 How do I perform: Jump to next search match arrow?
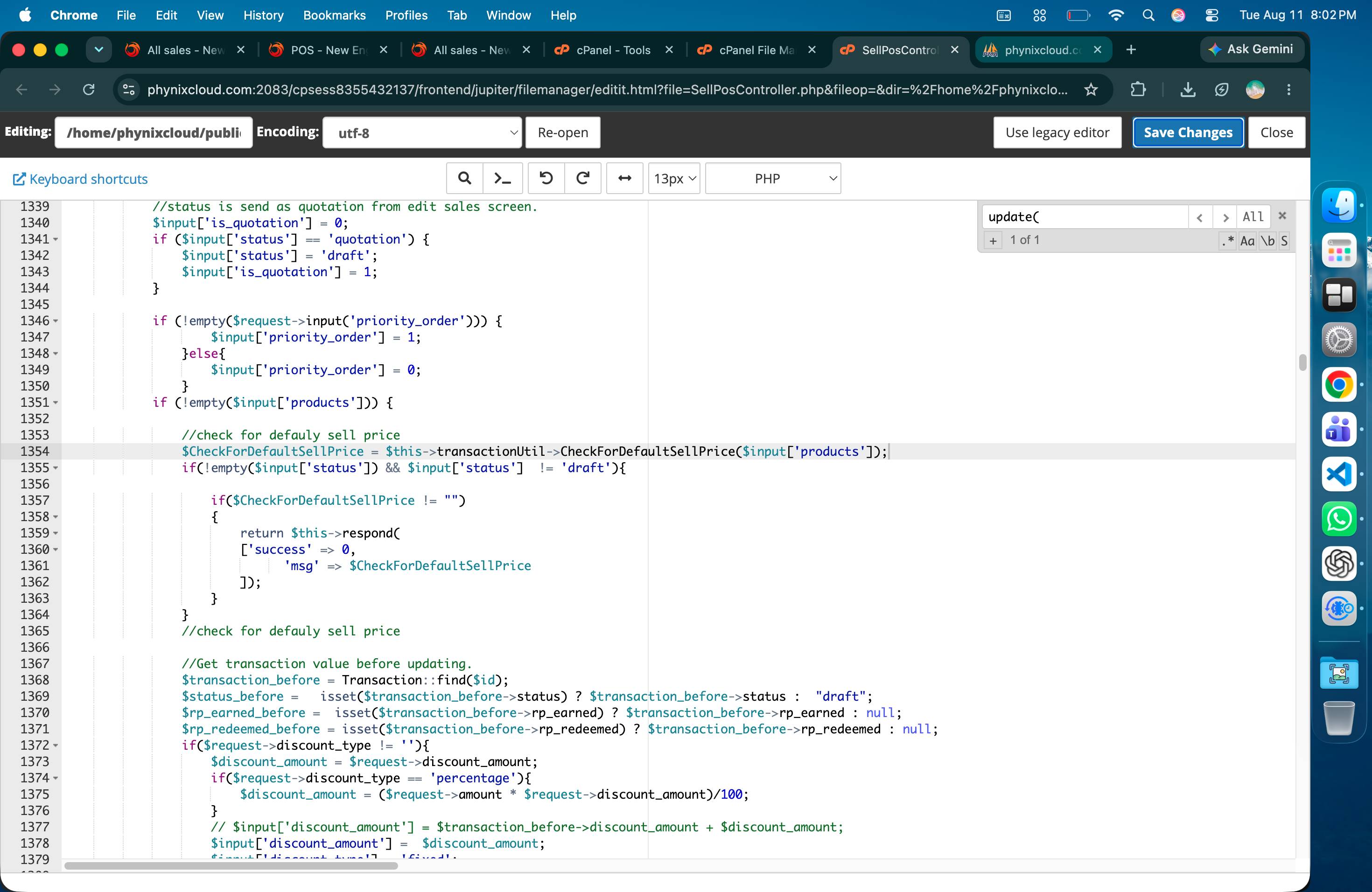(1225, 217)
